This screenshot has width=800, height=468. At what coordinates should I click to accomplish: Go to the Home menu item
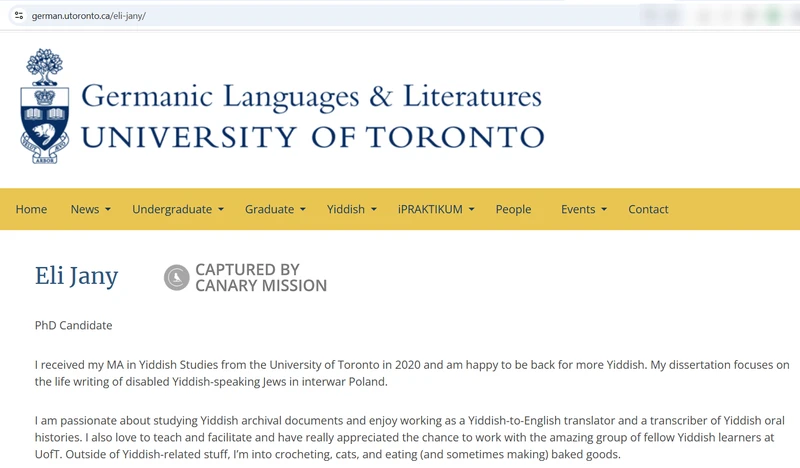point(31,209)
